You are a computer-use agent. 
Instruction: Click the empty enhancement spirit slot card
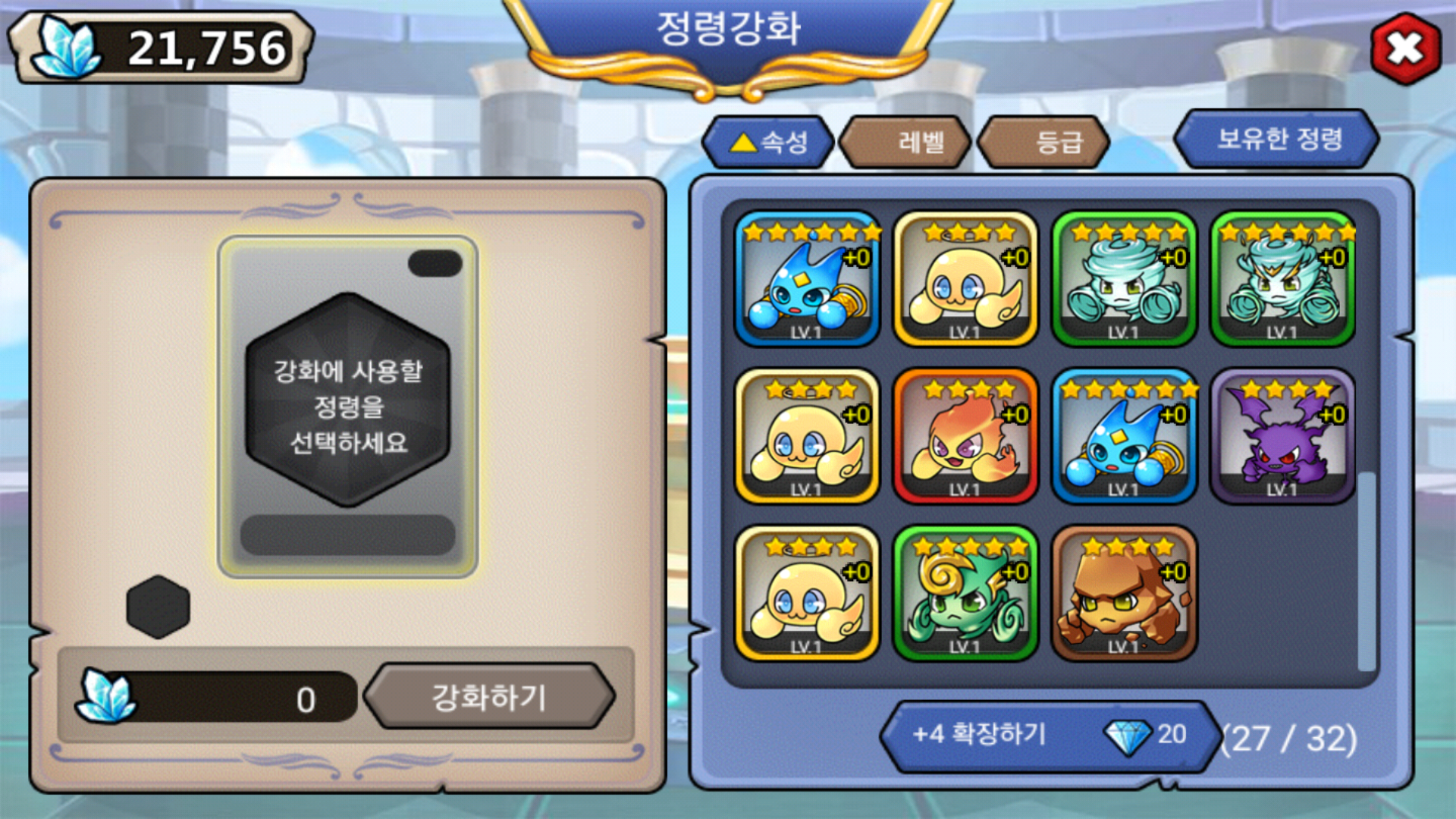coord(348,407)
